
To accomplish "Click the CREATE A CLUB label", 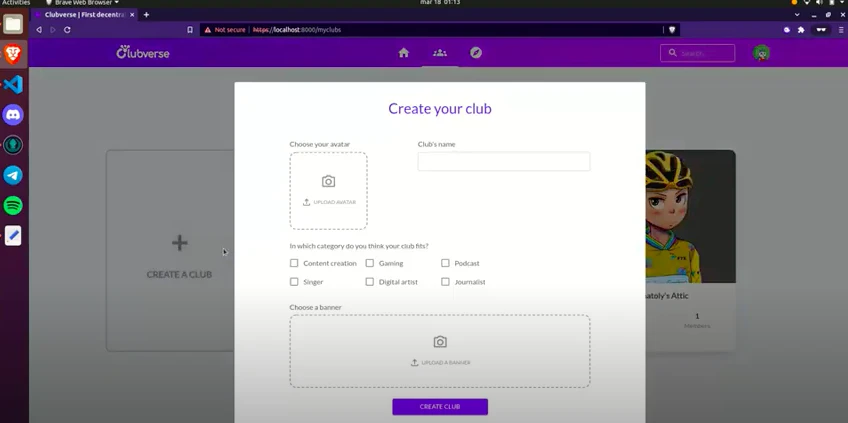I will (179, 274).
